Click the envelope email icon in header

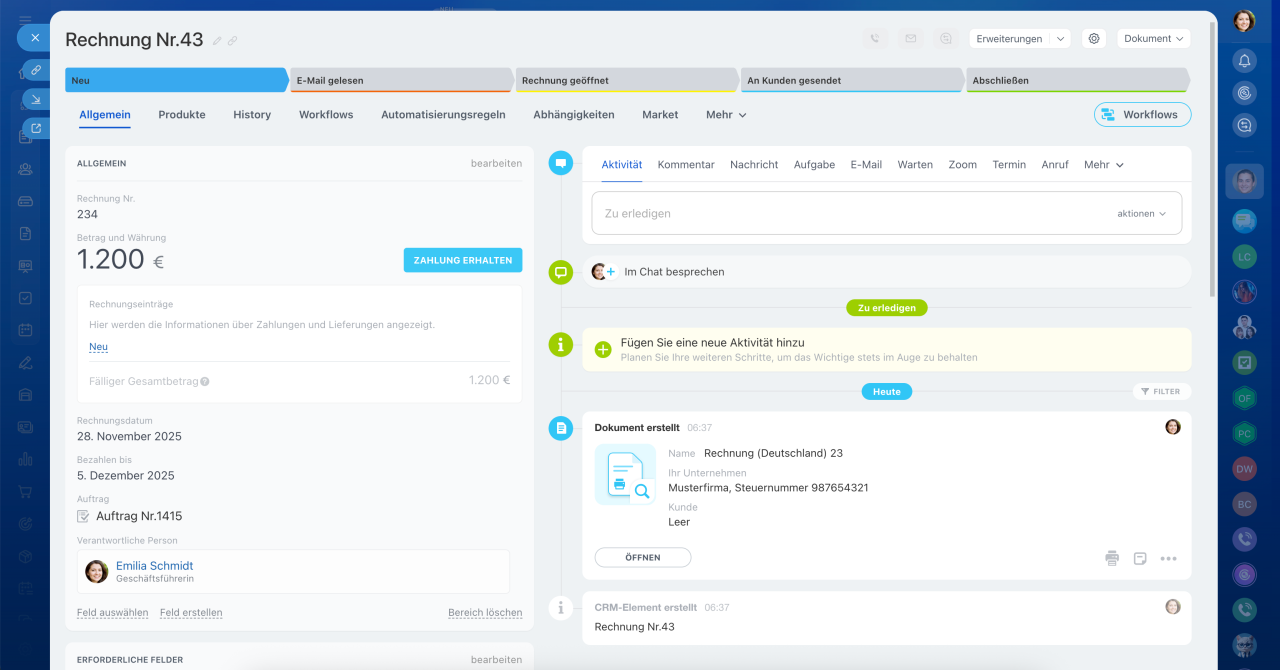910,39
